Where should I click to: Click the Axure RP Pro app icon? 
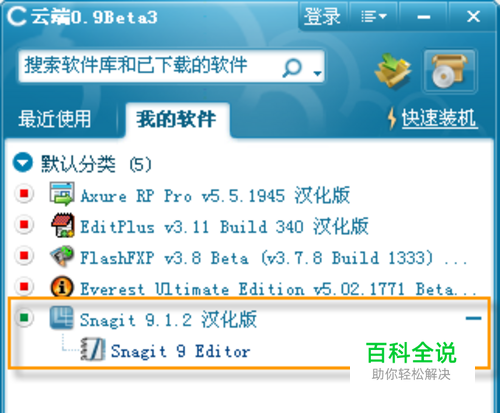click(x=61, y=194)
